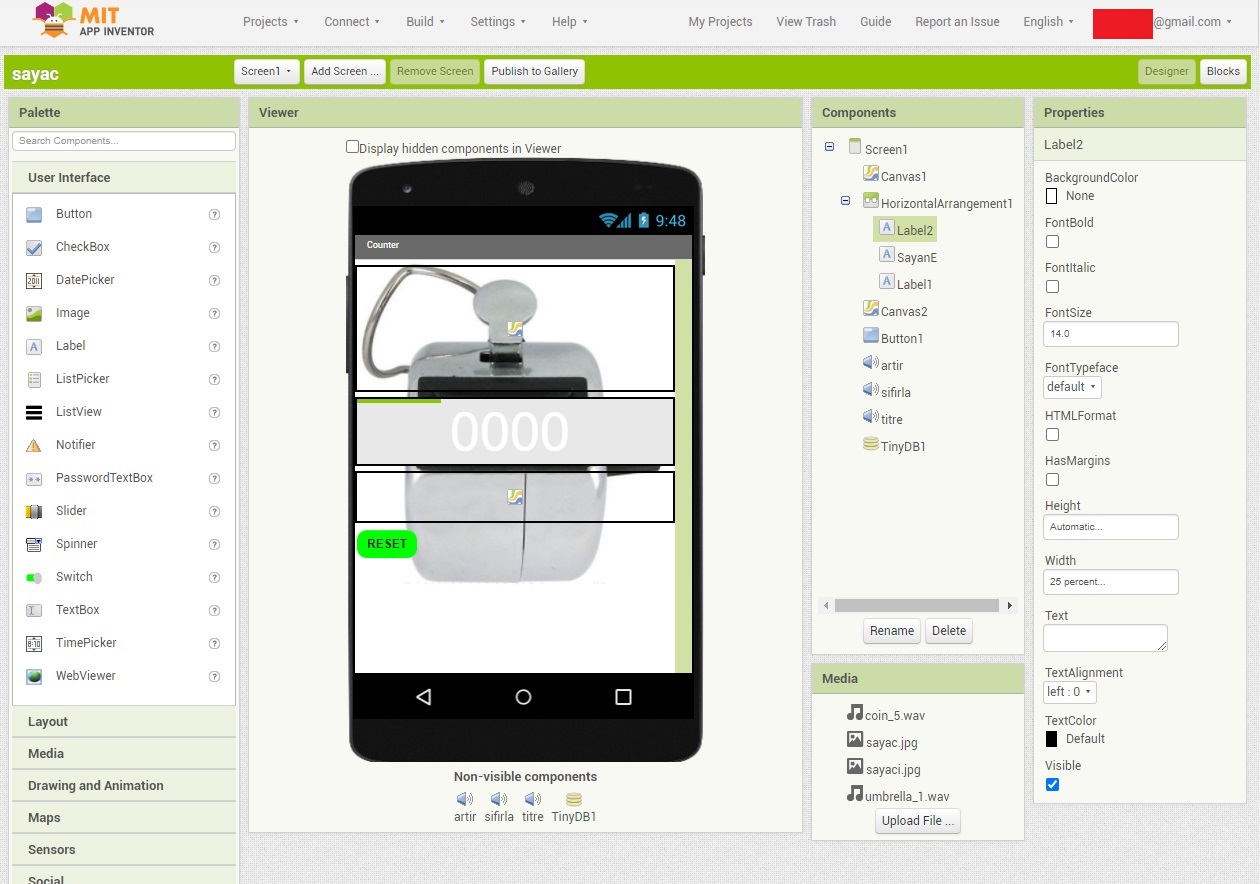
Task: Open the Help menu
Action: tap(570, 21)
